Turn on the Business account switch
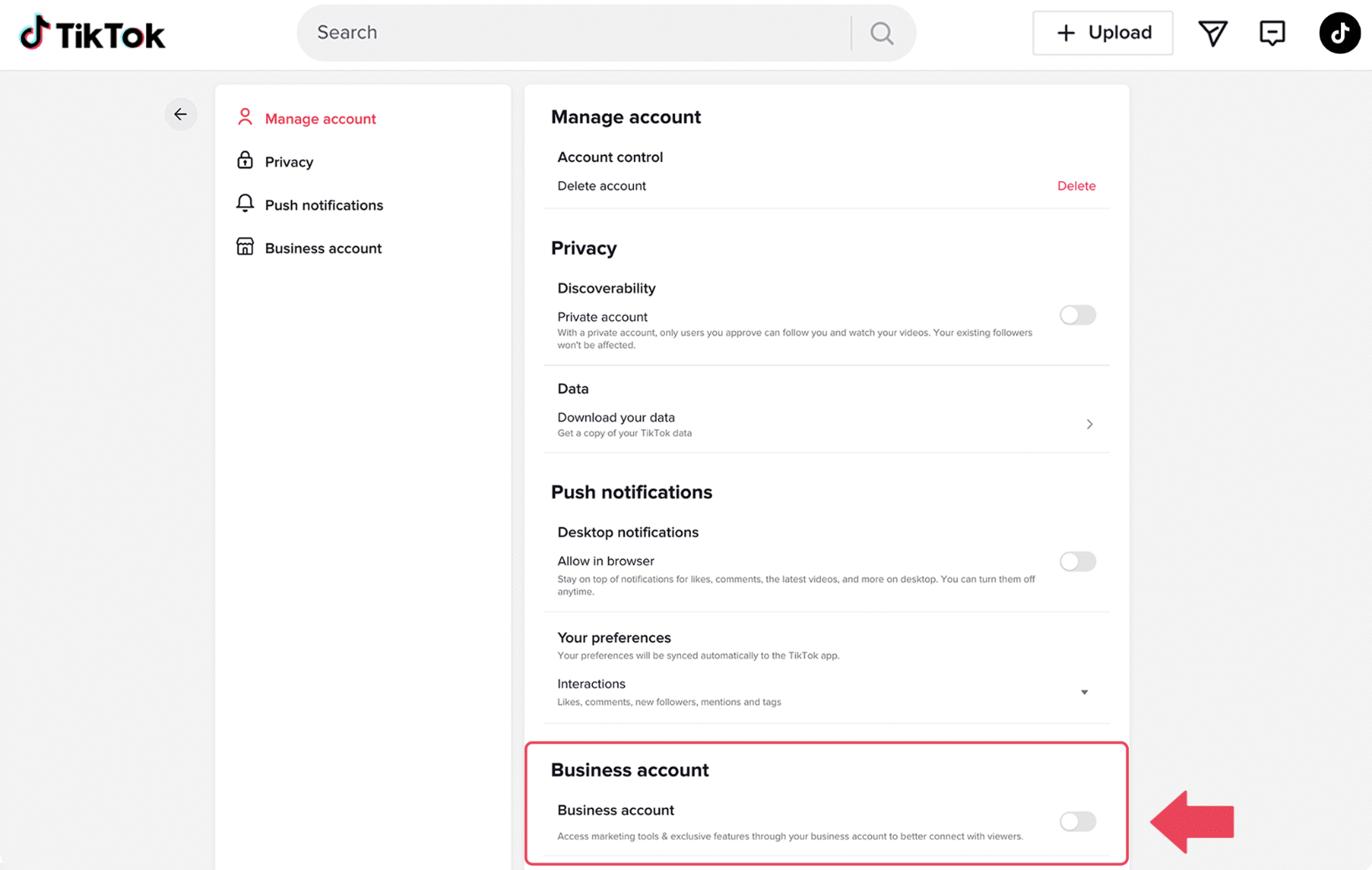This screenshot has height=870, width=1372. 1078,821
